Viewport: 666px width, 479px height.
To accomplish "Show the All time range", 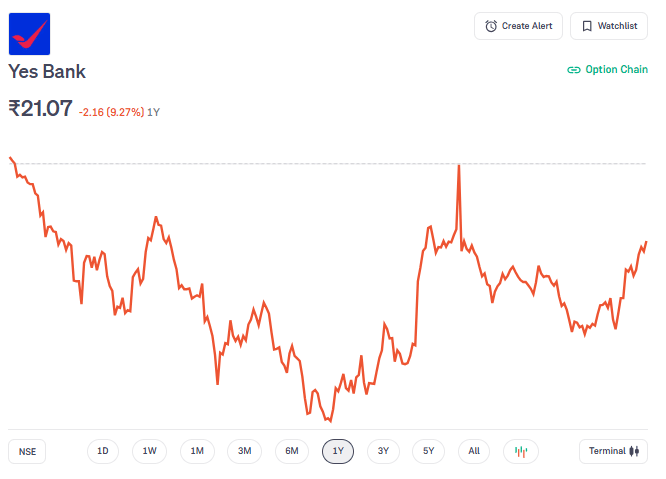I will (x=474, y=451).
